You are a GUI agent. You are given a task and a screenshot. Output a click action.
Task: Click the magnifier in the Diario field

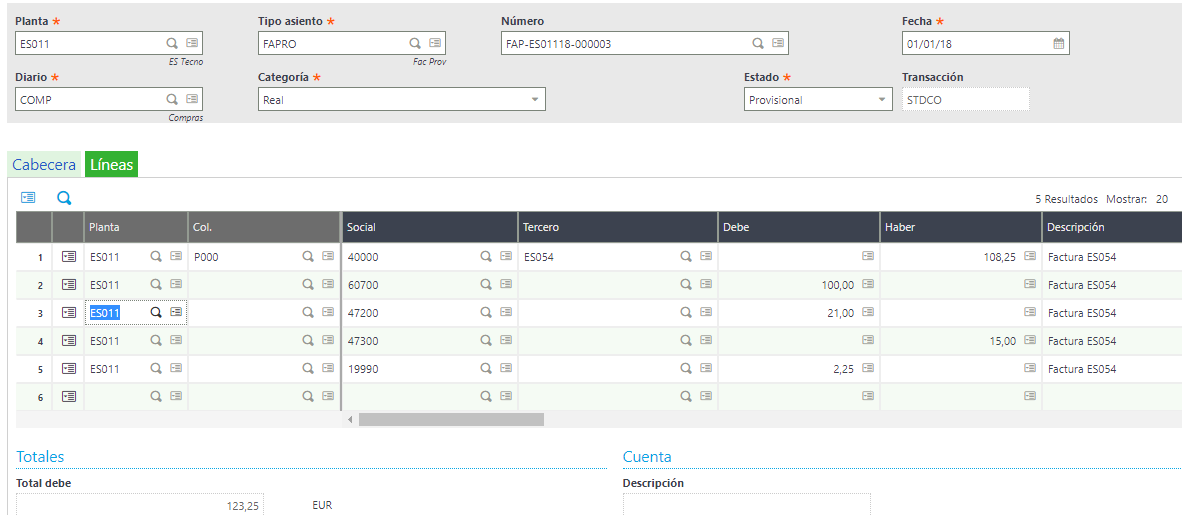click(172, 99)
